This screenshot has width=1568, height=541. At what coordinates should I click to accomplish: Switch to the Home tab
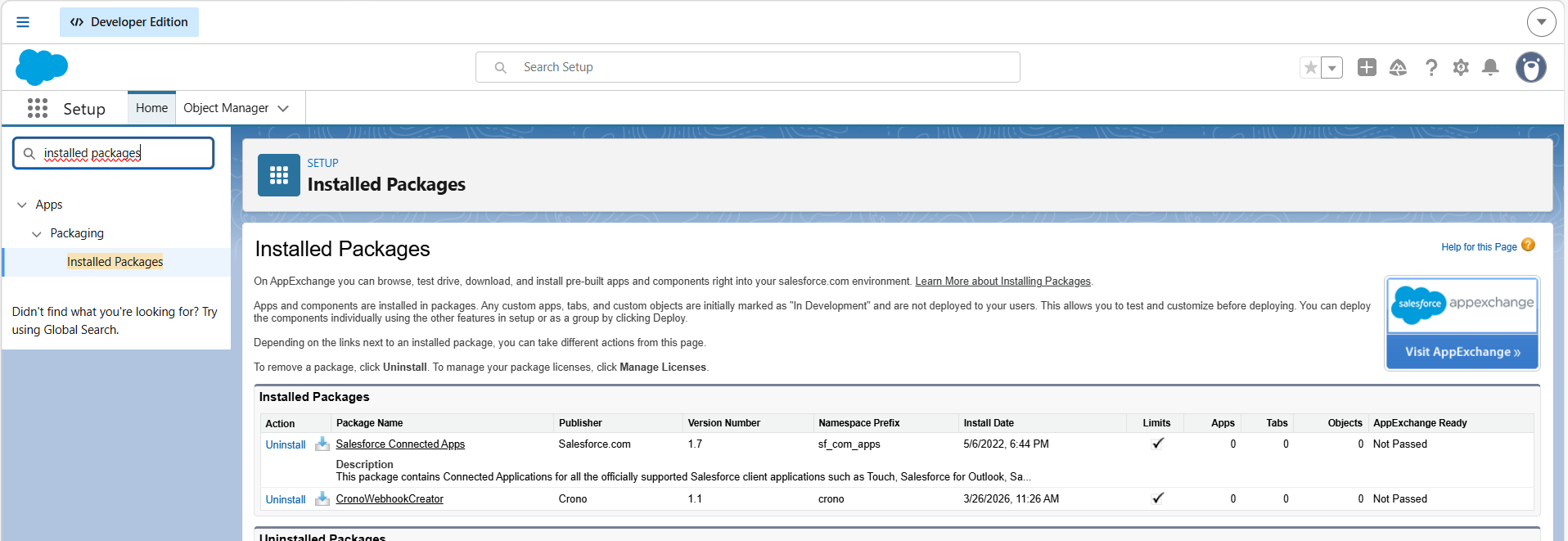click(151, 108)
